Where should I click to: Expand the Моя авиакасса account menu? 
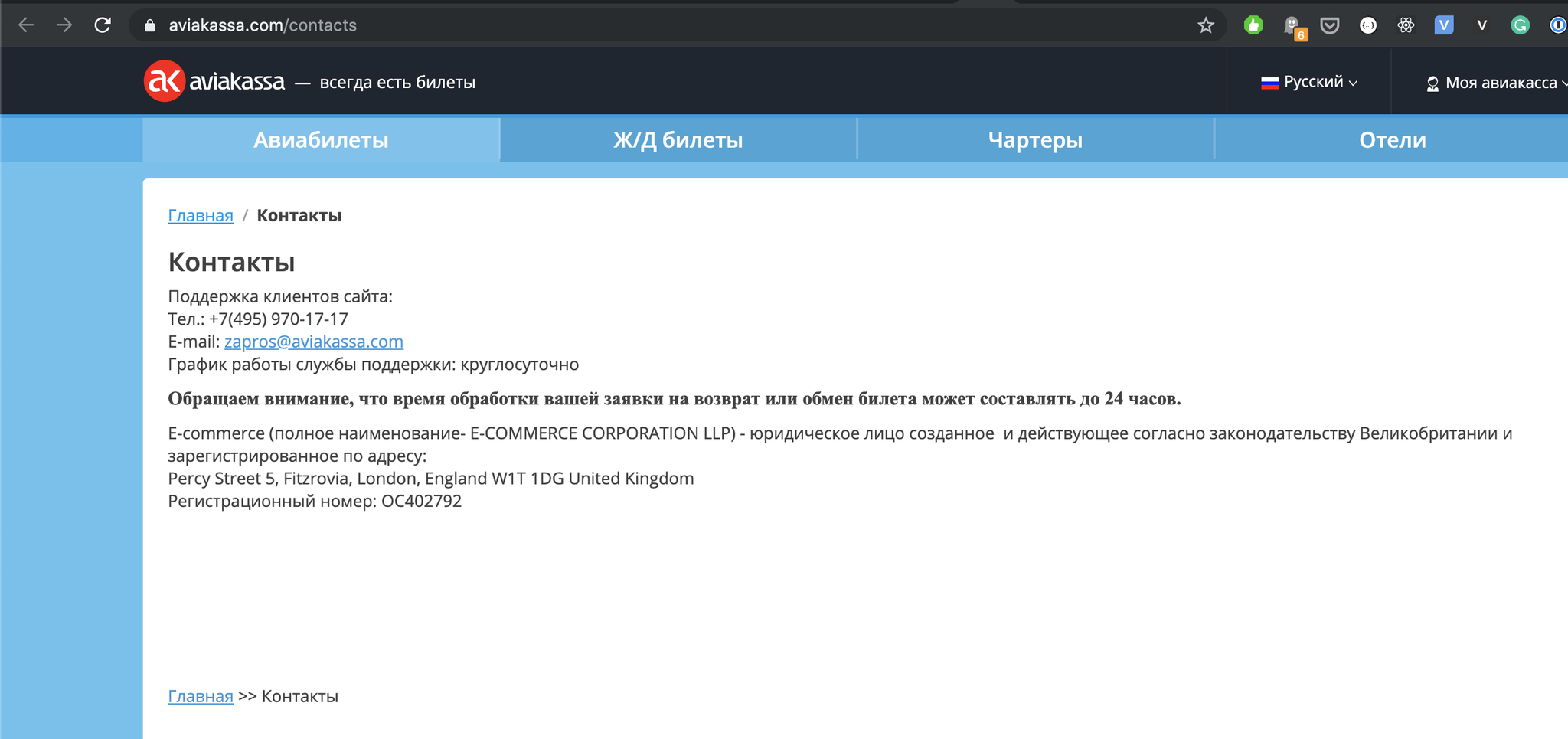[x=1496, y=83]
